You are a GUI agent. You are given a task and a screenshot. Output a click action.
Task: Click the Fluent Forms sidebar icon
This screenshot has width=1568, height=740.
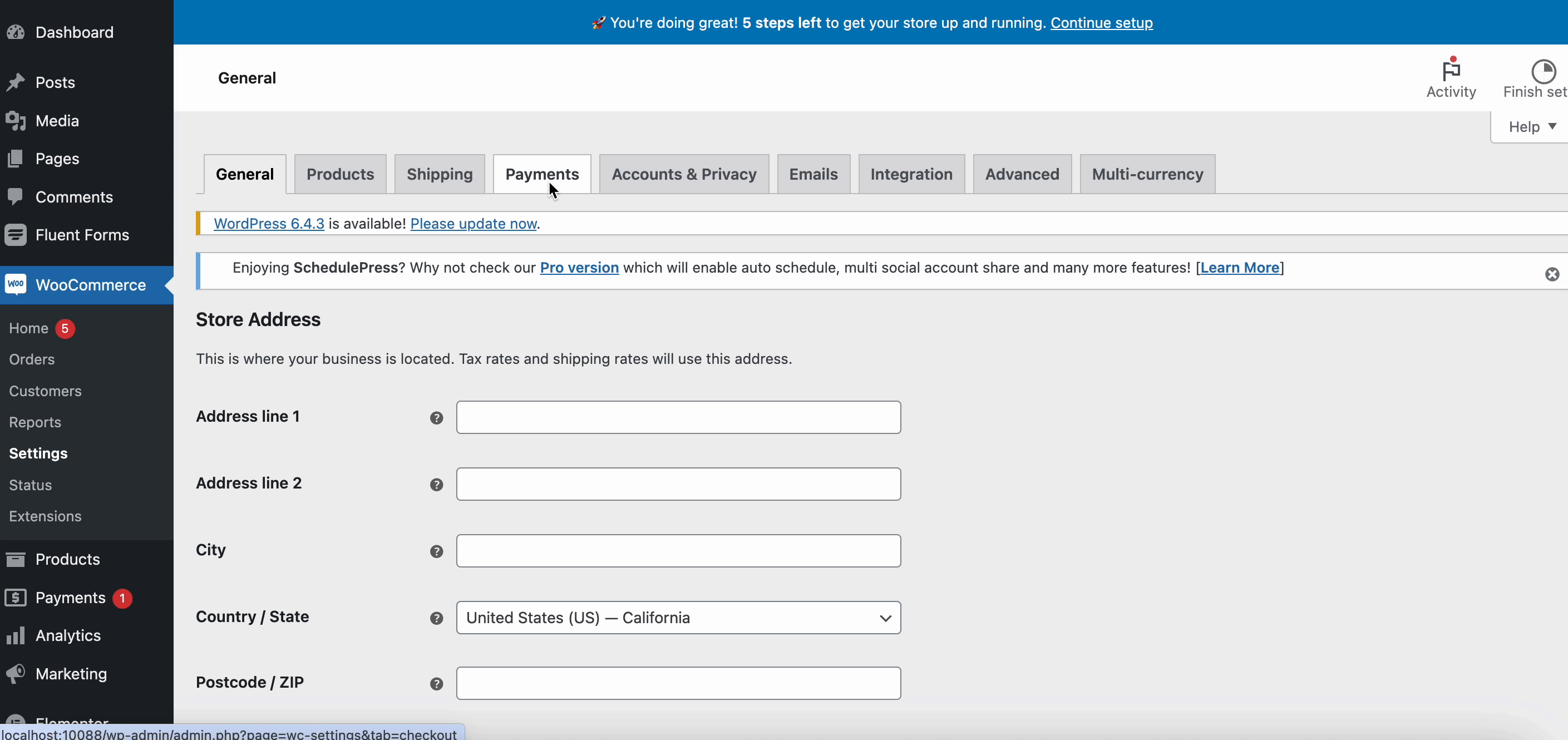tap(16, 235)
